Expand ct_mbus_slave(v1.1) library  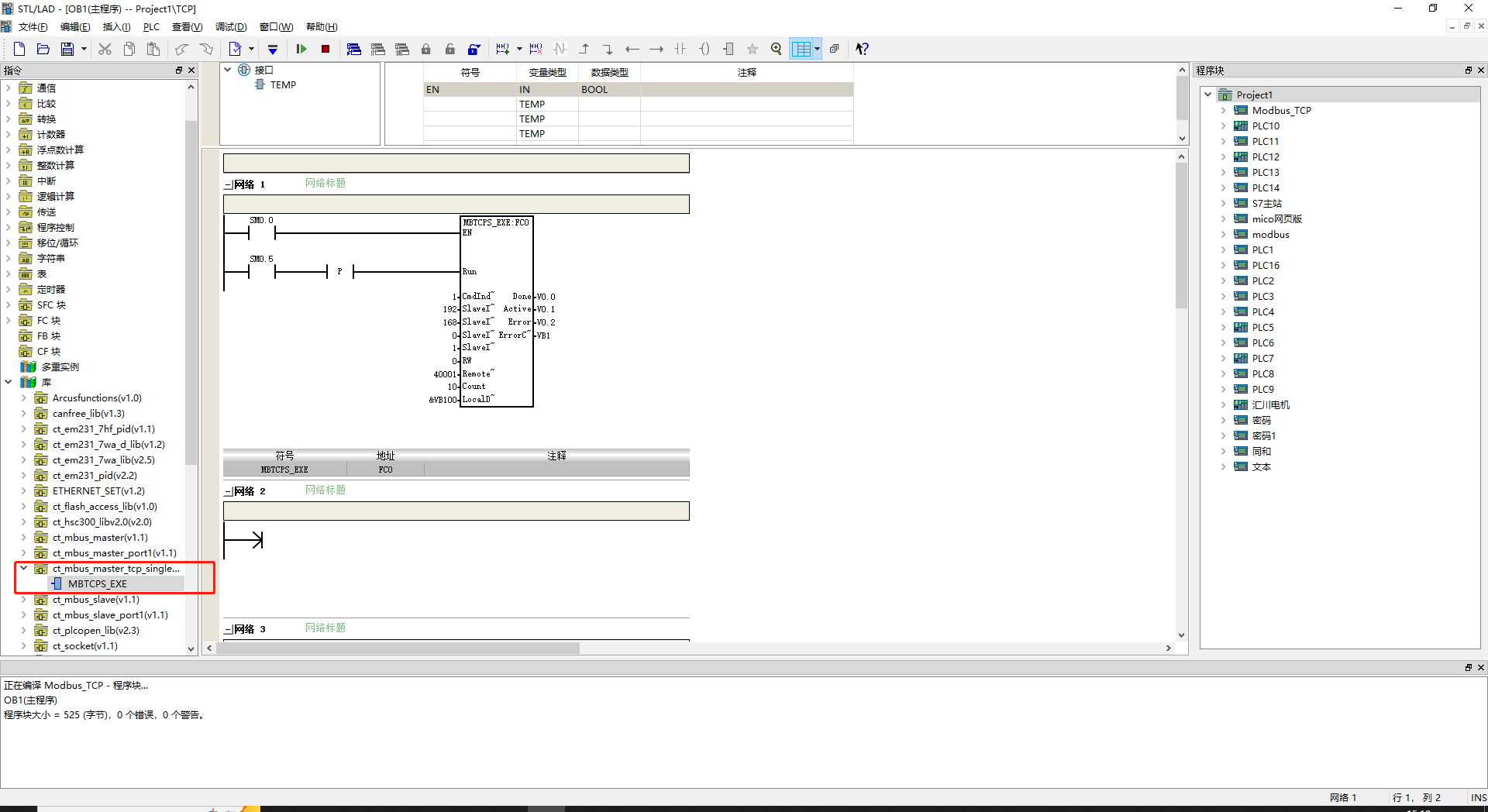[x=24, y=599]
